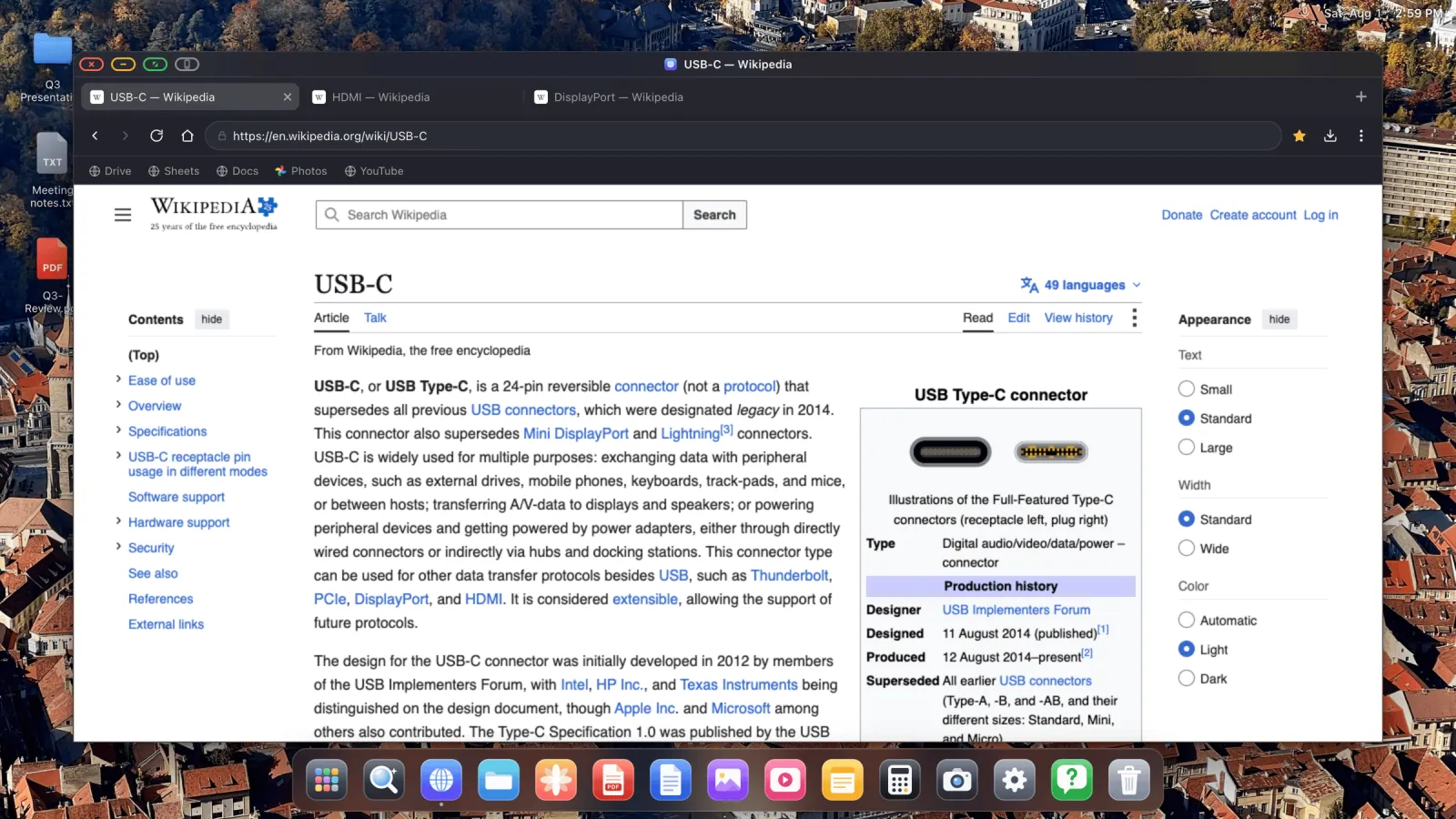1456x819 pixels.
Task: Select Automatic color mode
Action: coord(1187,620)
